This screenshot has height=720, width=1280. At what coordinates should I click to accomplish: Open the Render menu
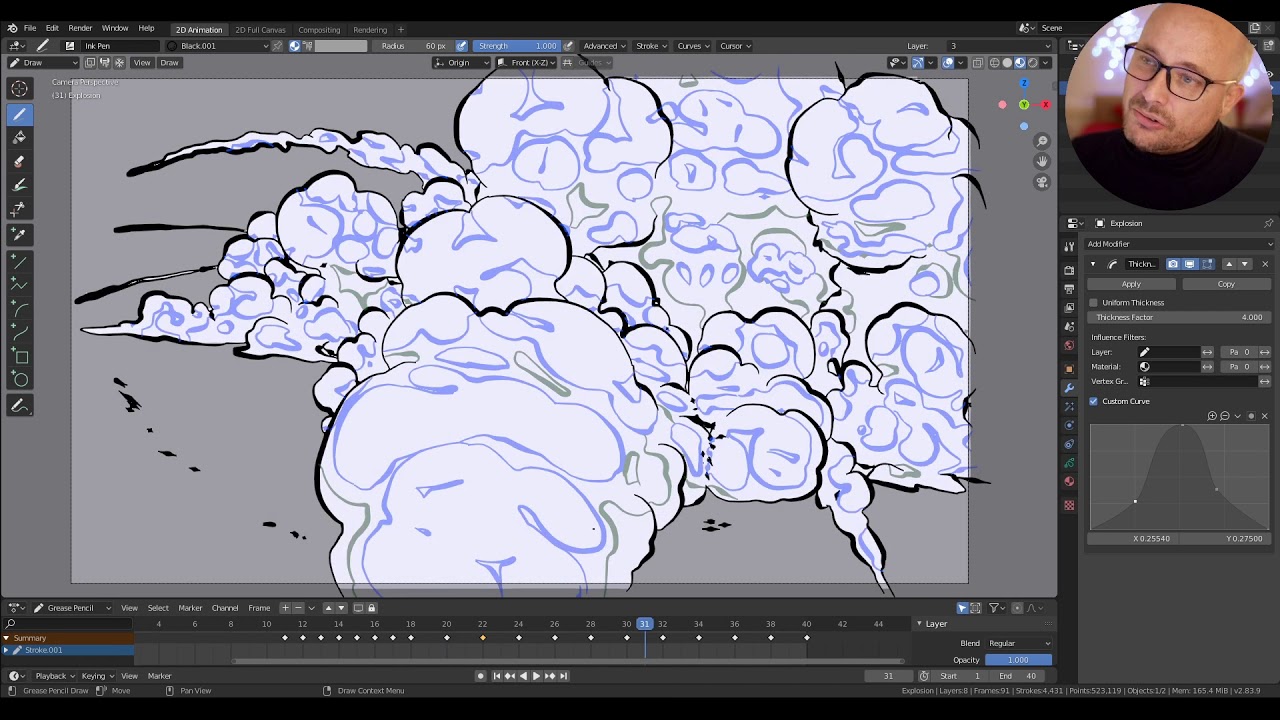80,28
